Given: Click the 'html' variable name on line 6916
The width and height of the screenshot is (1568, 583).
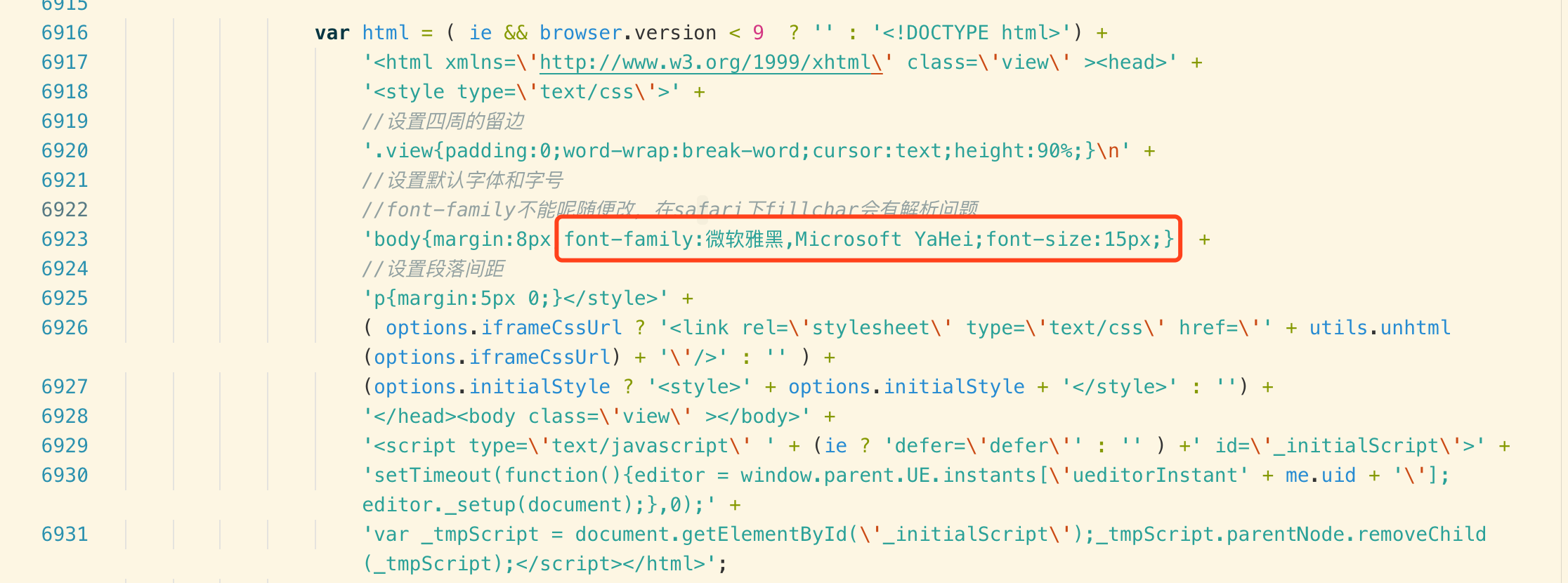Looking at the screenshot, I should (x=386, y=33).
